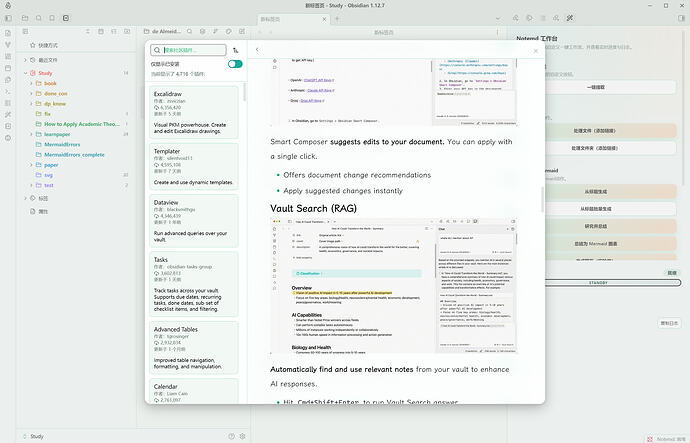Collapse the Study vault root
Viewport: 690px width, 443px height.
click(26, 73)
